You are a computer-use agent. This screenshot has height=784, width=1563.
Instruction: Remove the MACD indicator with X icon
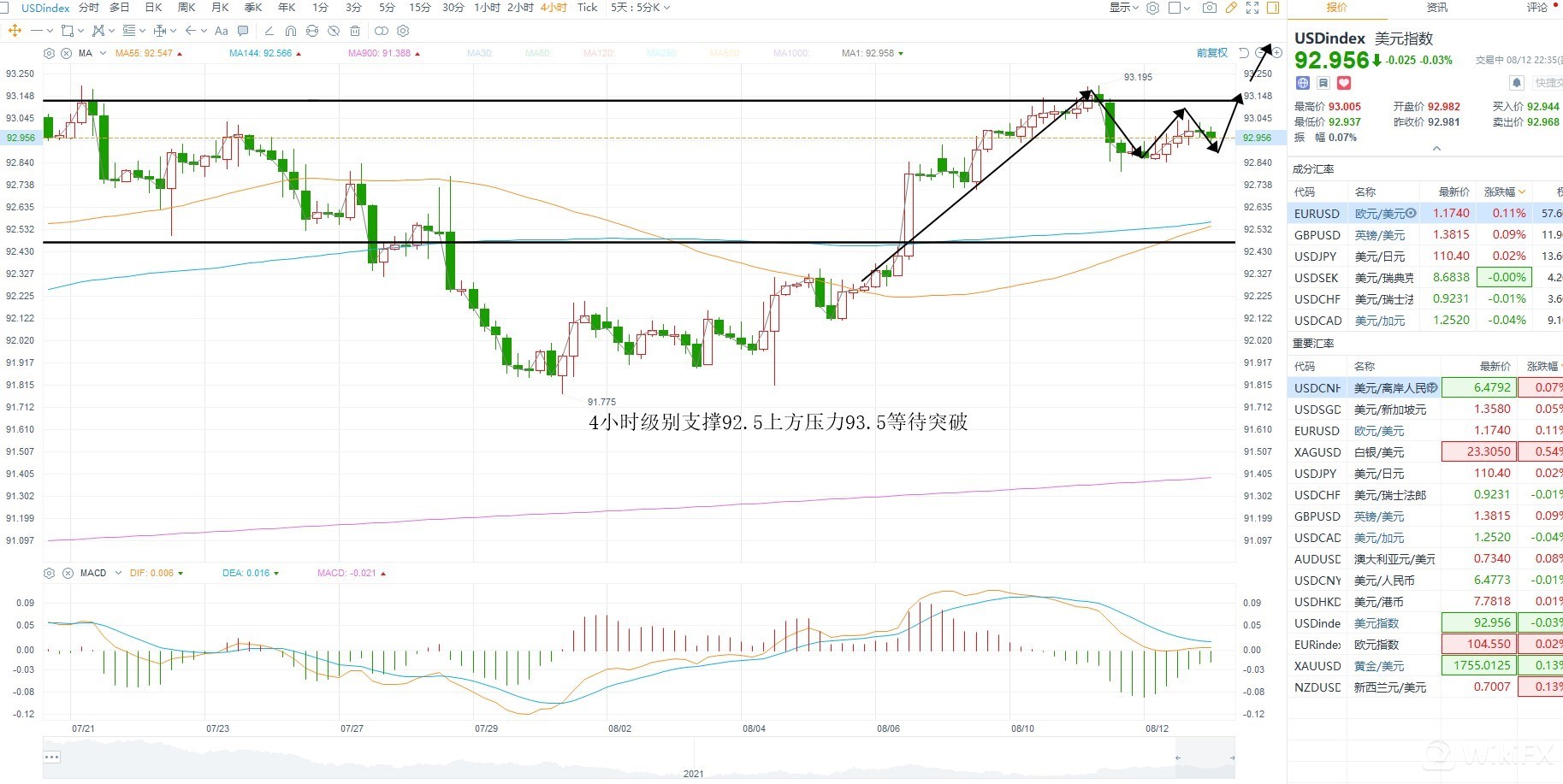click(68, 573)
